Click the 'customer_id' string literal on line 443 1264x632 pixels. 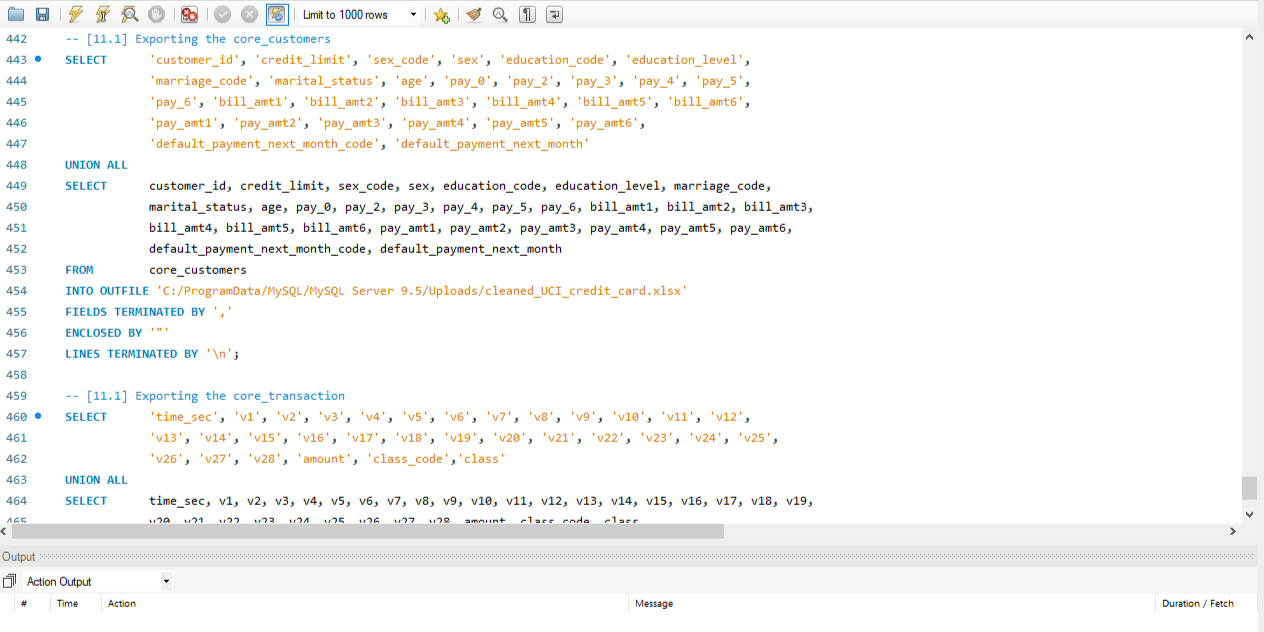tap(194, 60)
